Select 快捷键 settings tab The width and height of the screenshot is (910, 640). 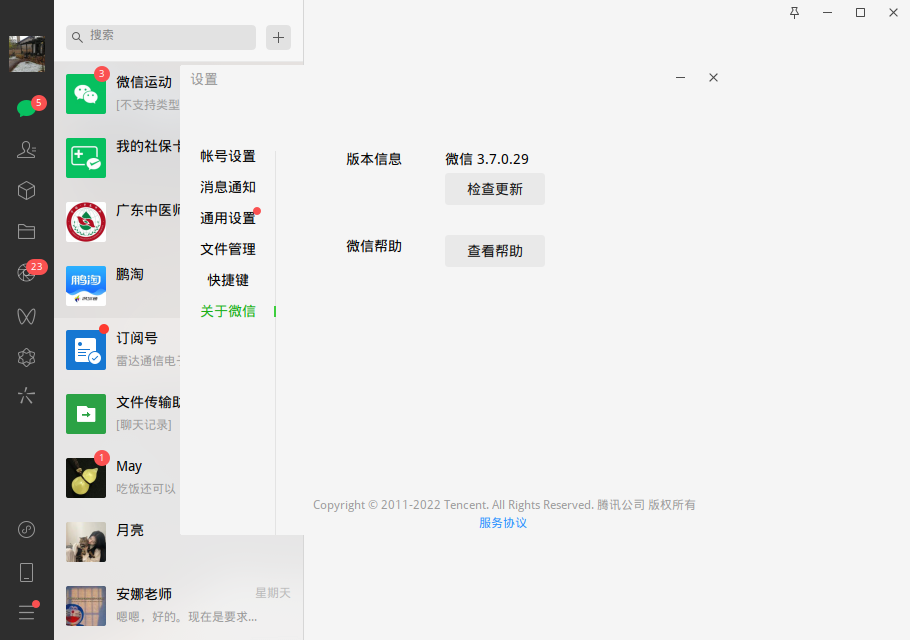[x=228, y=280]
